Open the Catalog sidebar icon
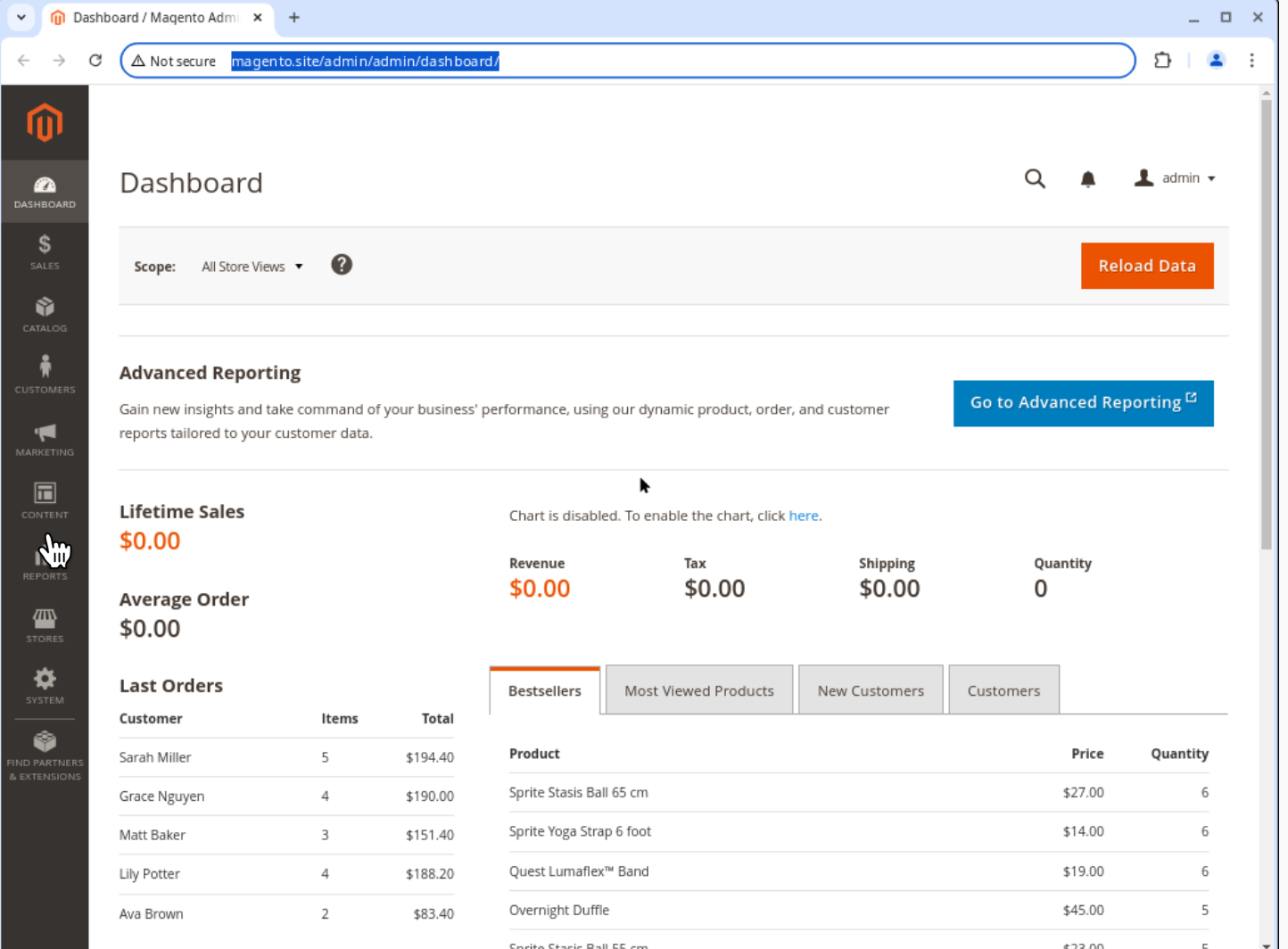The height and width of the screenshot is (949, 1288). pyautogui.click(x=45, y=315)
